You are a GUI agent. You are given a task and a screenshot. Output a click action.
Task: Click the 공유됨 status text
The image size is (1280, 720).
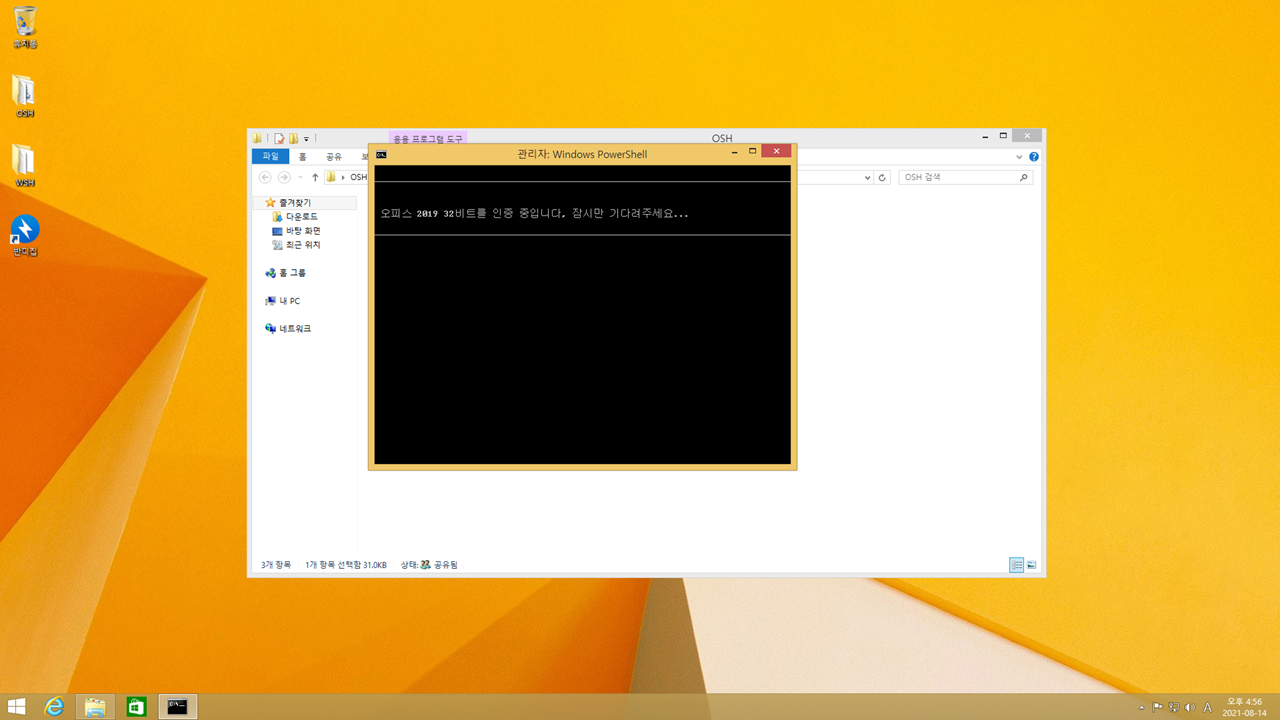(445, 565)
